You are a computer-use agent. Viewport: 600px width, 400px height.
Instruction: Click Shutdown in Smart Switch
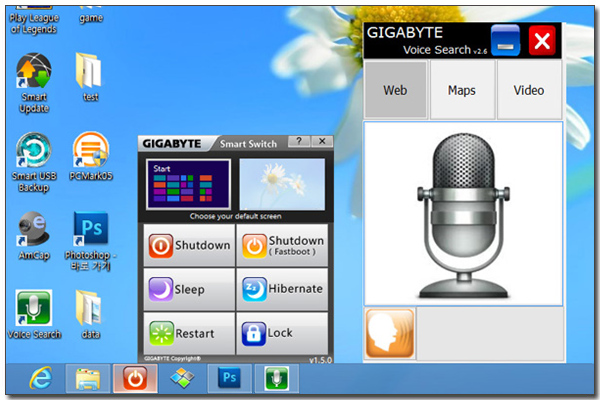click(x=189, y=245)
